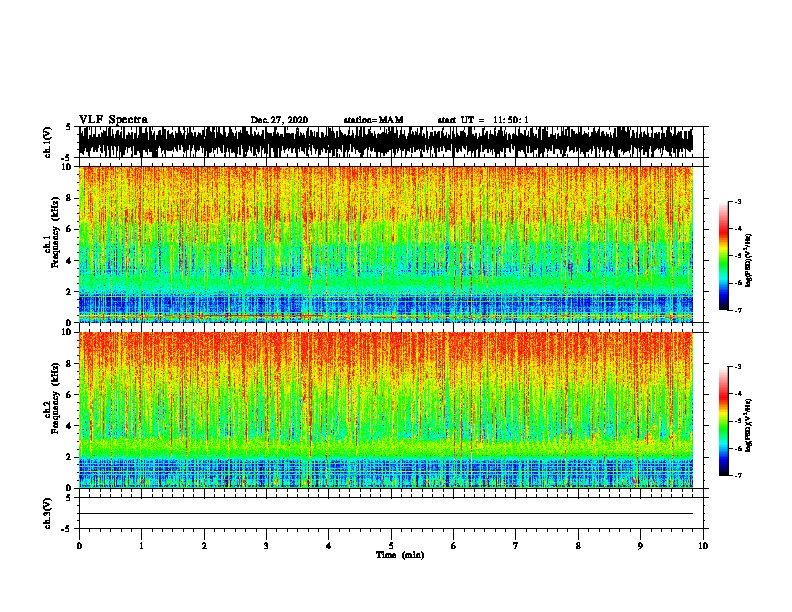Click the "Time (min)" axis label
Viewport: 792px width, 612px height.
click(400, 555)
